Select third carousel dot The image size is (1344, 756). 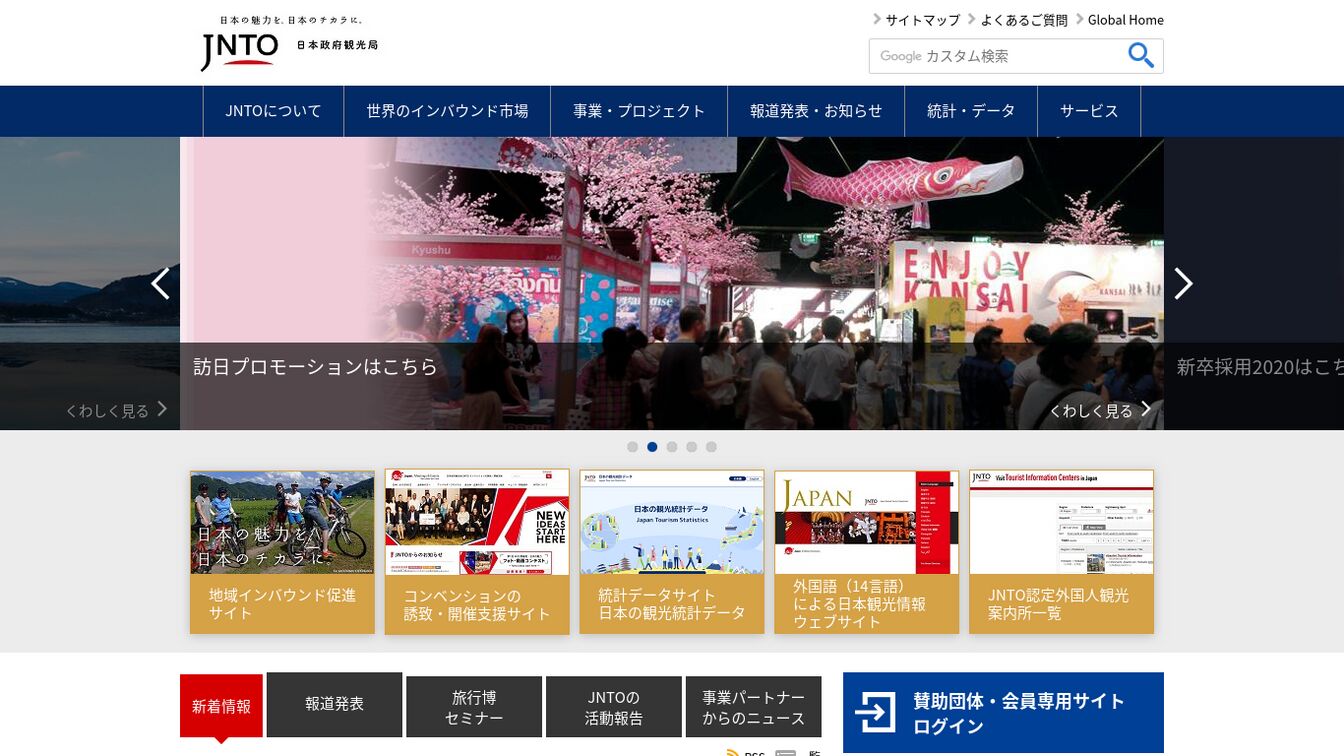click(672, 447)
